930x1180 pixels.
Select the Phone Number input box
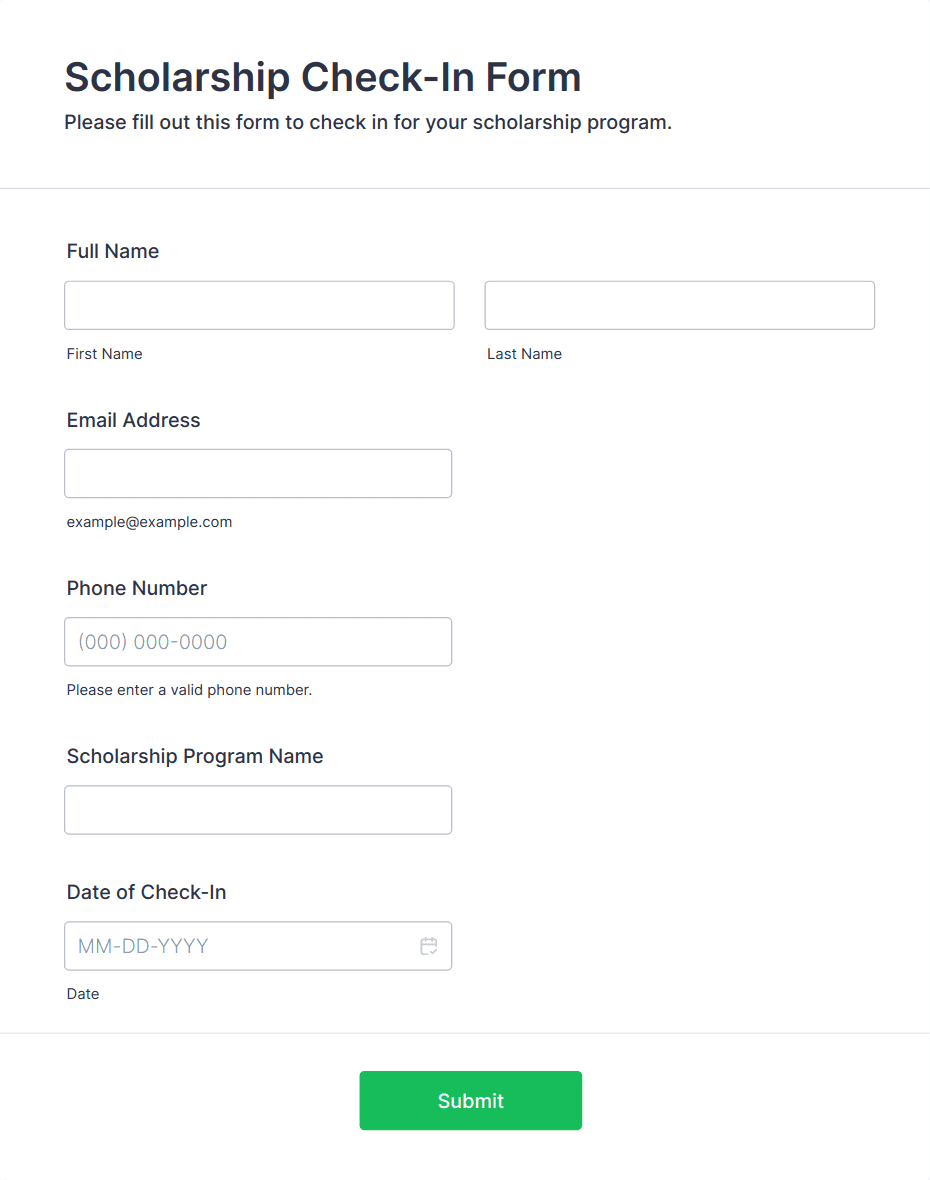(x=258, y=642)
